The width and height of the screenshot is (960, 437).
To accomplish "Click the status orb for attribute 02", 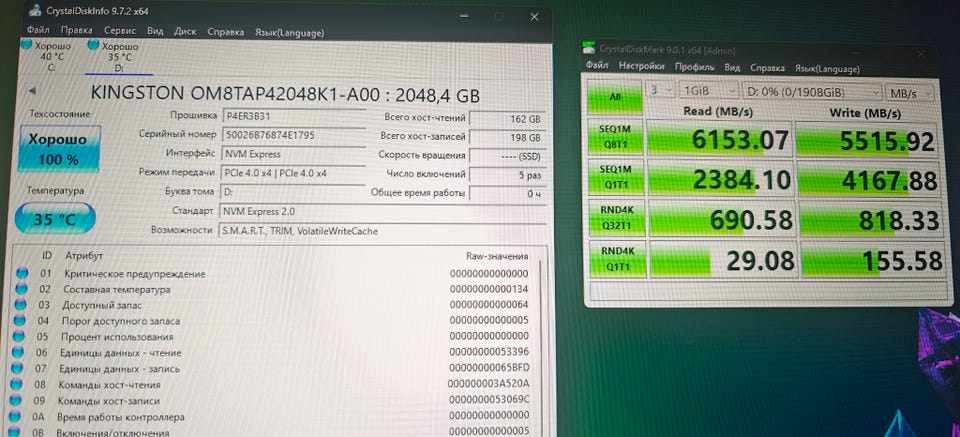I will point(21,289).
